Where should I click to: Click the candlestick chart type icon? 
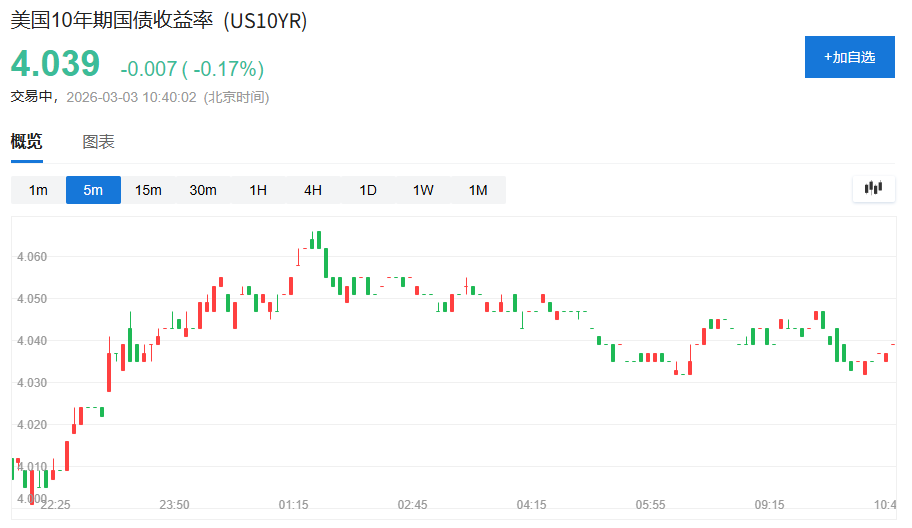pyautogui.click(x=874, y=188)
